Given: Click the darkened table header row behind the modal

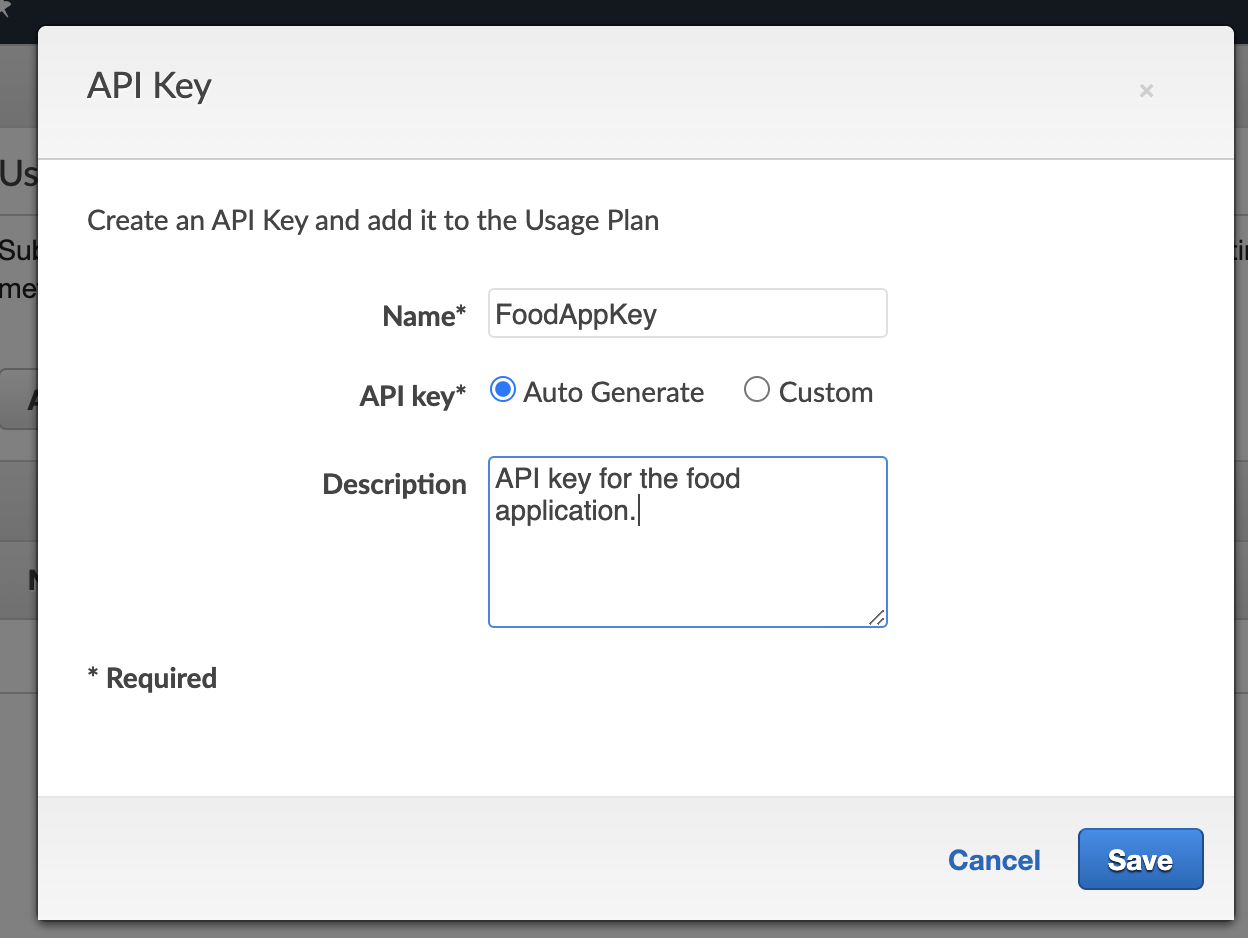Looking at the screenshot, I should 20,580.
